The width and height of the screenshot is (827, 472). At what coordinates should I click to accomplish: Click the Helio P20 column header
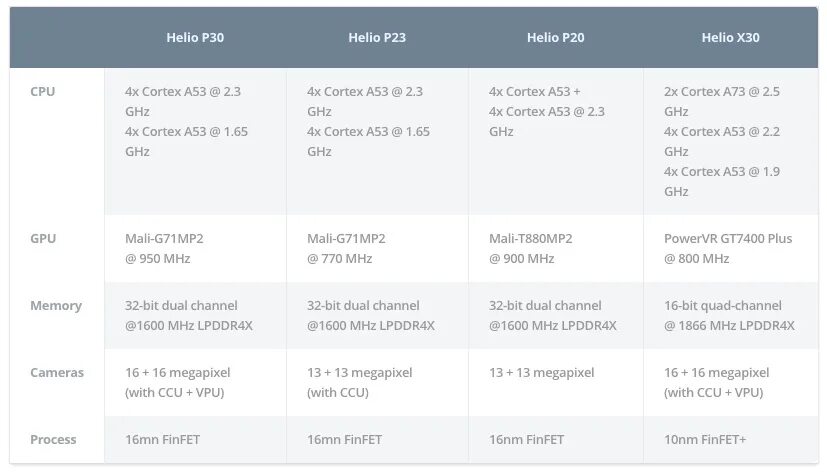click(x=555, y=38)
